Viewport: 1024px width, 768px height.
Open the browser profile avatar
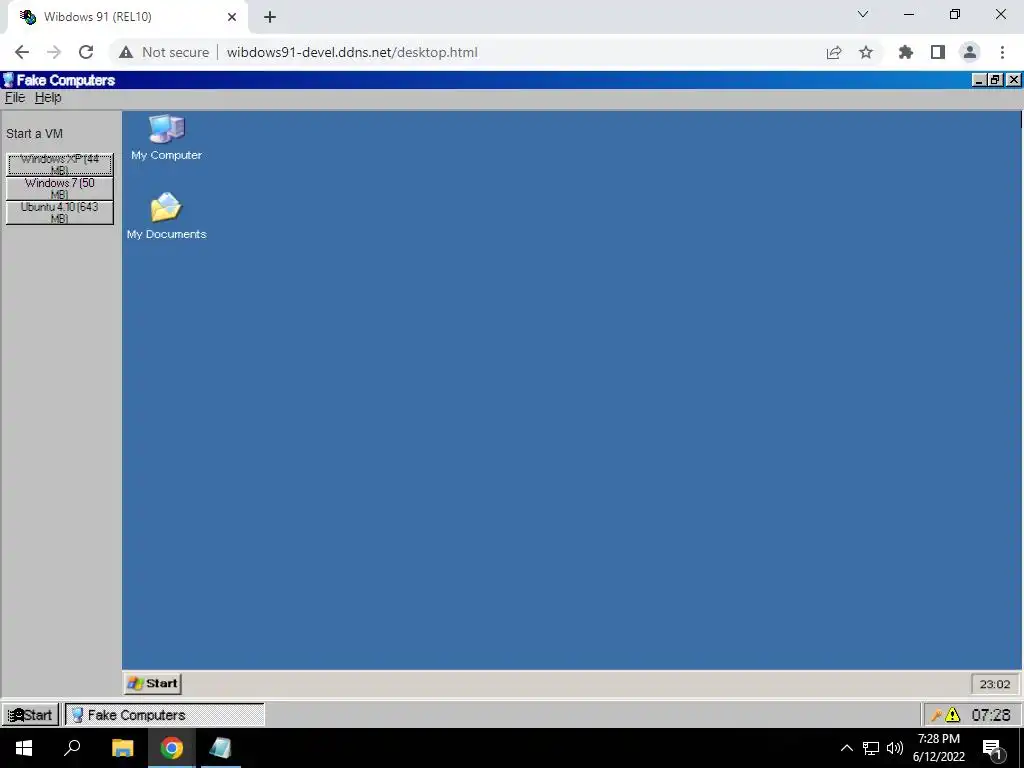pyautogui.click(x=970, y=52)
